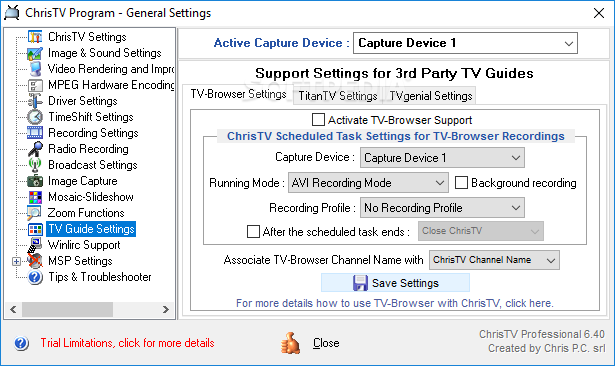This screenshot has width=615, height=366.
Task: Select Image Capture tree item
Action: point(83,181)
